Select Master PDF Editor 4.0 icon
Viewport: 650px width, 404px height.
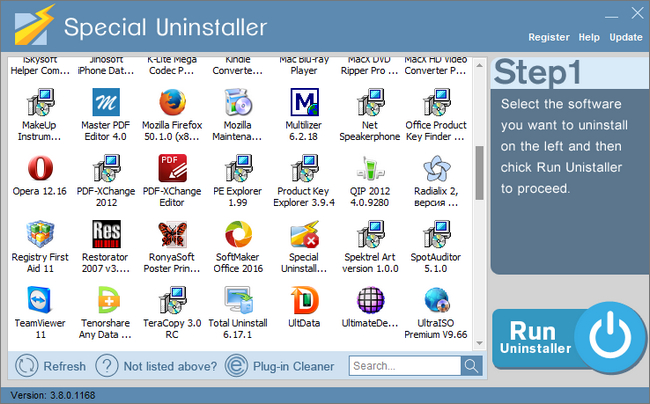tap(106, 102)
